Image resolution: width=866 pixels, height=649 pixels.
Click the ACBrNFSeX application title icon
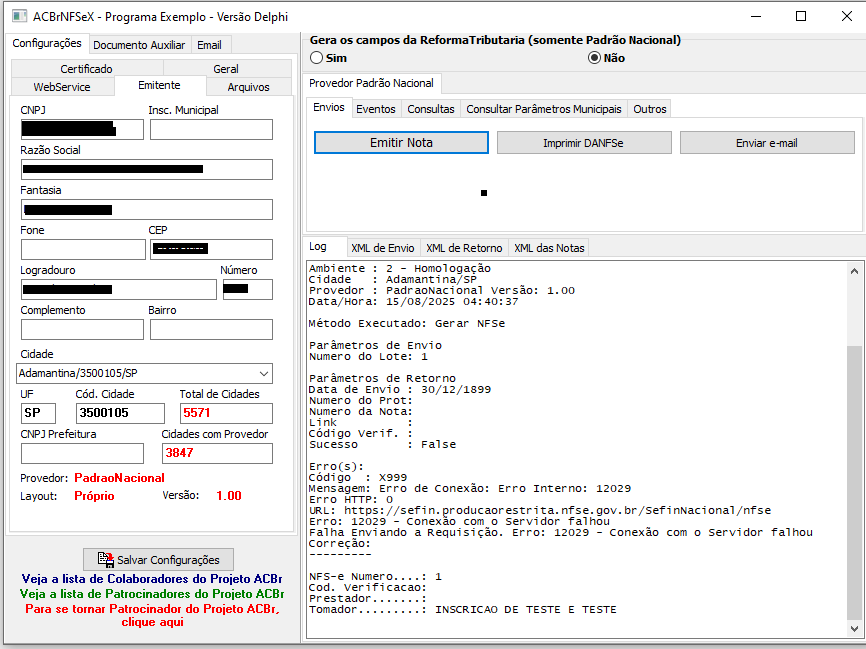coord(19,16)
